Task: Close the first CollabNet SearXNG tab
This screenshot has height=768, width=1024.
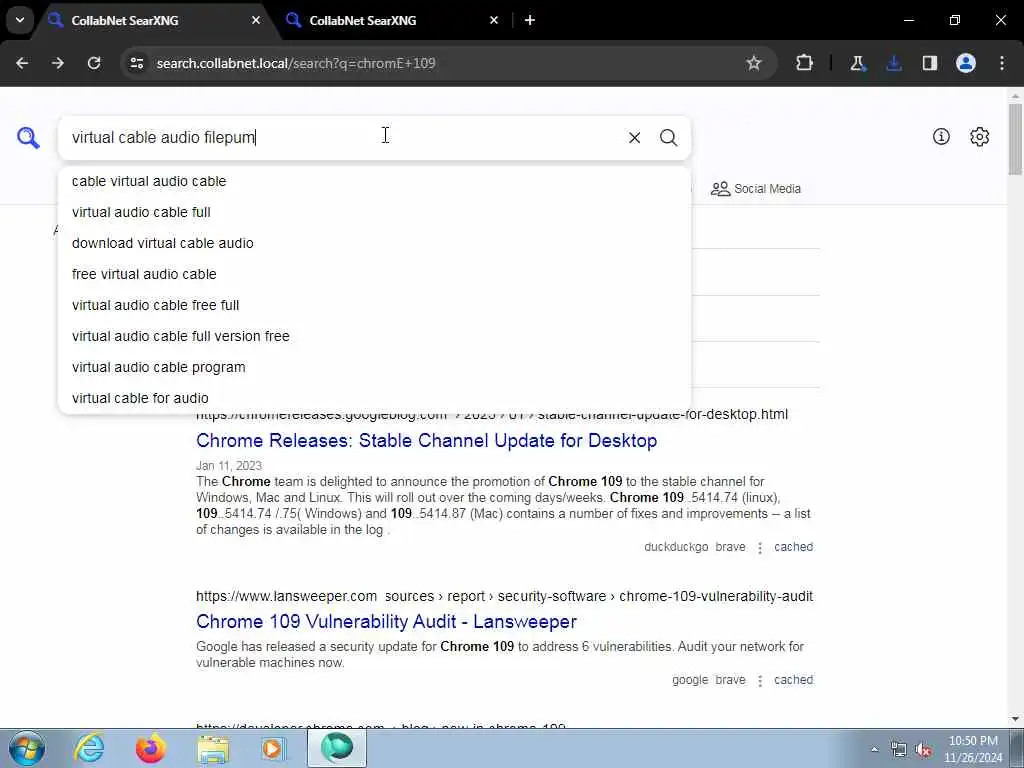Action: 256,20
